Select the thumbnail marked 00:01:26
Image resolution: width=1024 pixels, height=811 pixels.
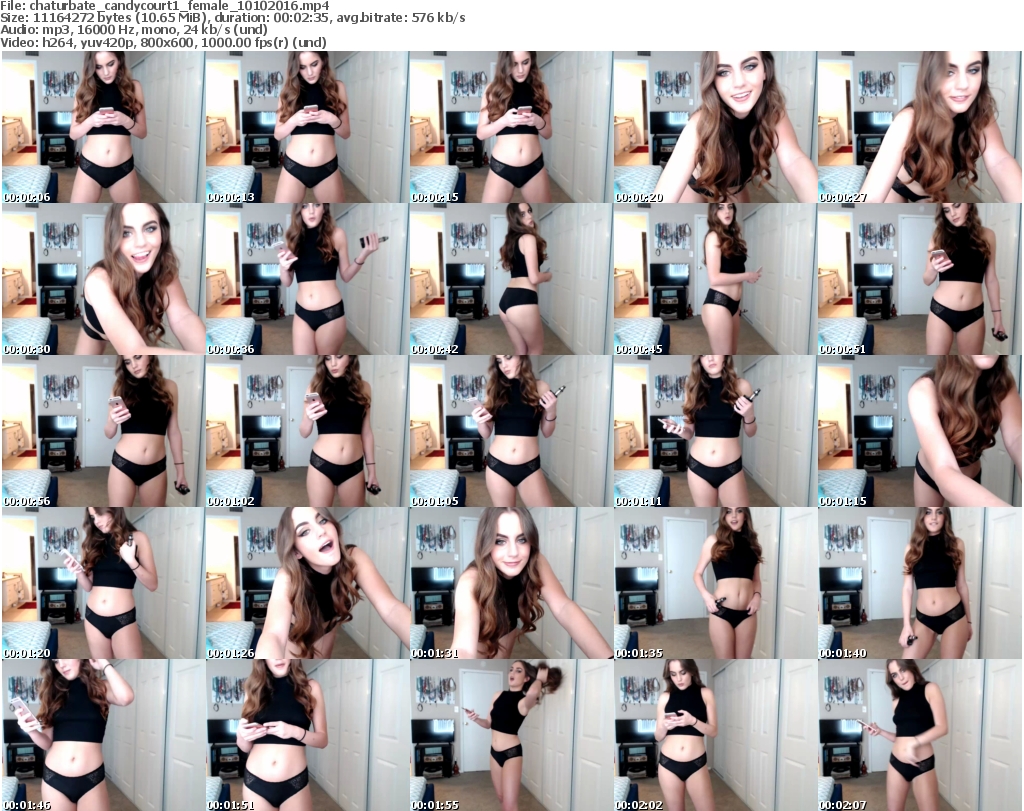coord(307,583)
